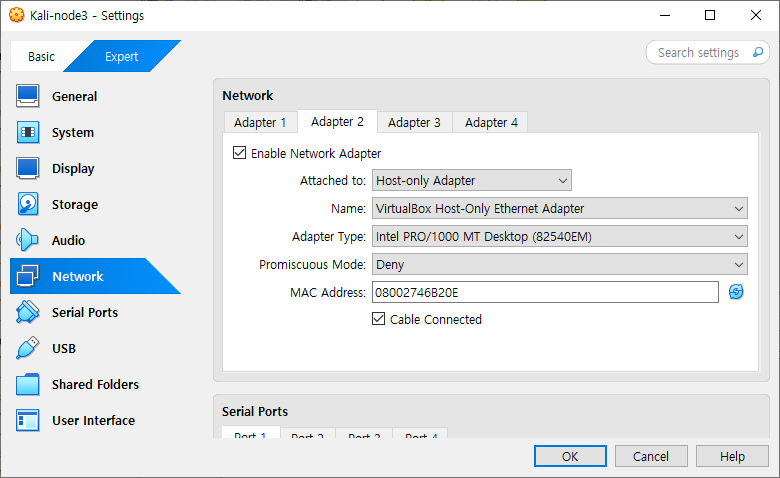The height and width of the screenshot is (478, 780).
Task: Select the Audio speaker icon
Action: (x=27, y=240)
